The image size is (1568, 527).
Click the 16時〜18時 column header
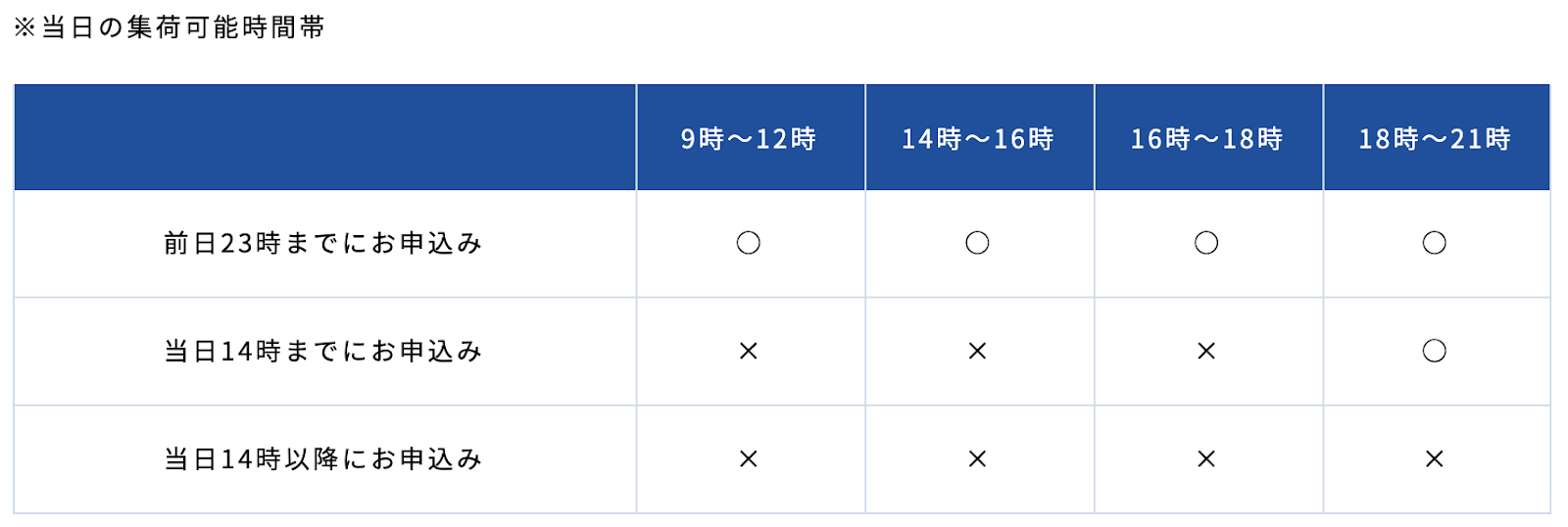[x=1208, y=139]
